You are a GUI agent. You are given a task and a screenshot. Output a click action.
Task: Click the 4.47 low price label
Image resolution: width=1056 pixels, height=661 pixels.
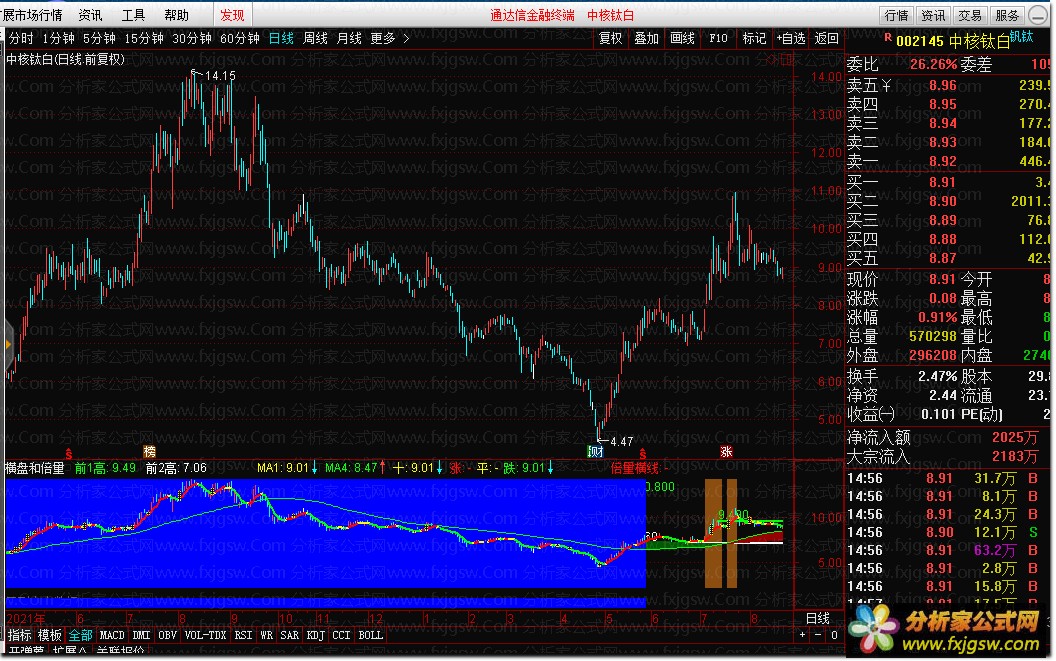click(622, 441)
